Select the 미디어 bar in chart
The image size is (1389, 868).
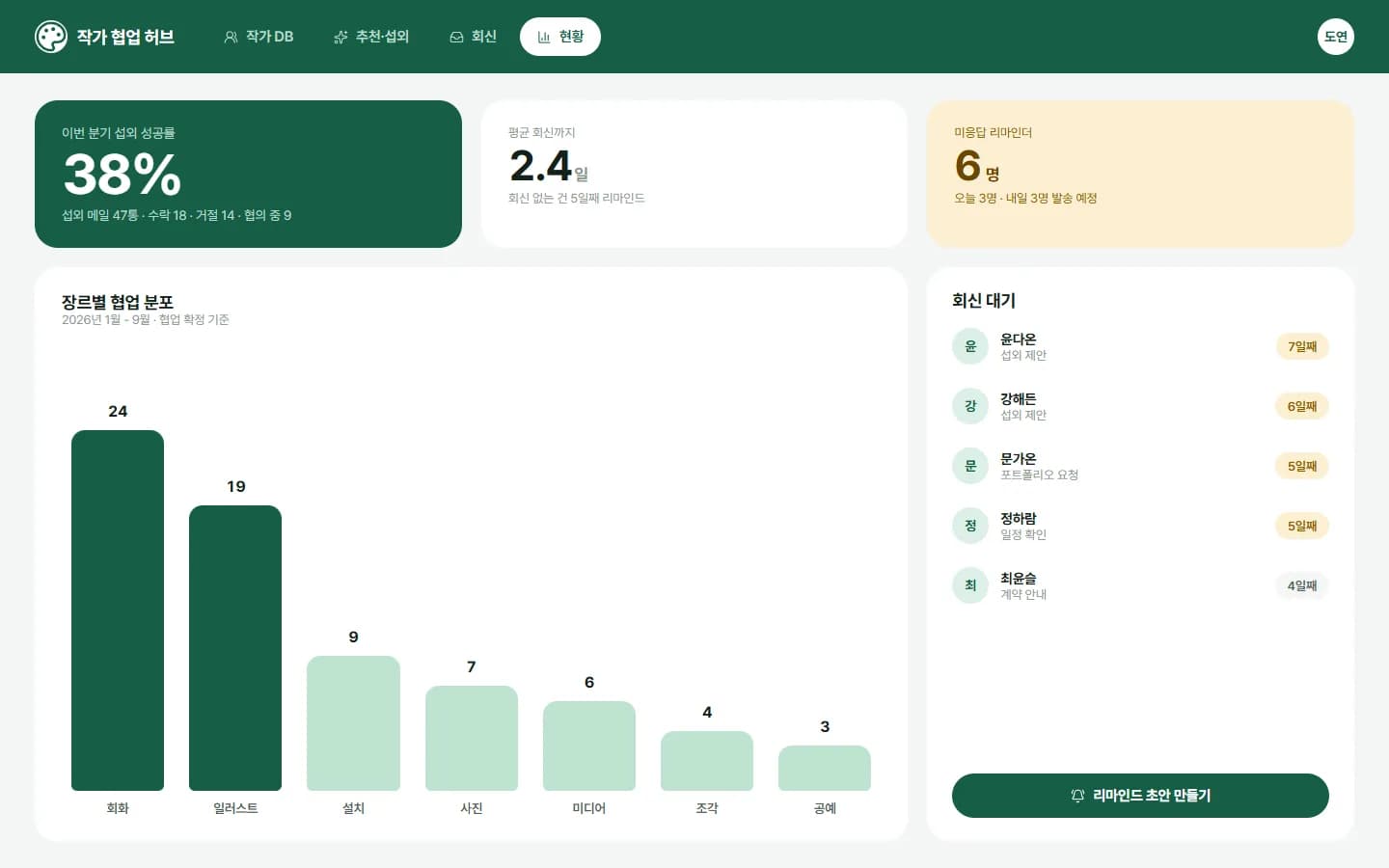pos(589,746)
